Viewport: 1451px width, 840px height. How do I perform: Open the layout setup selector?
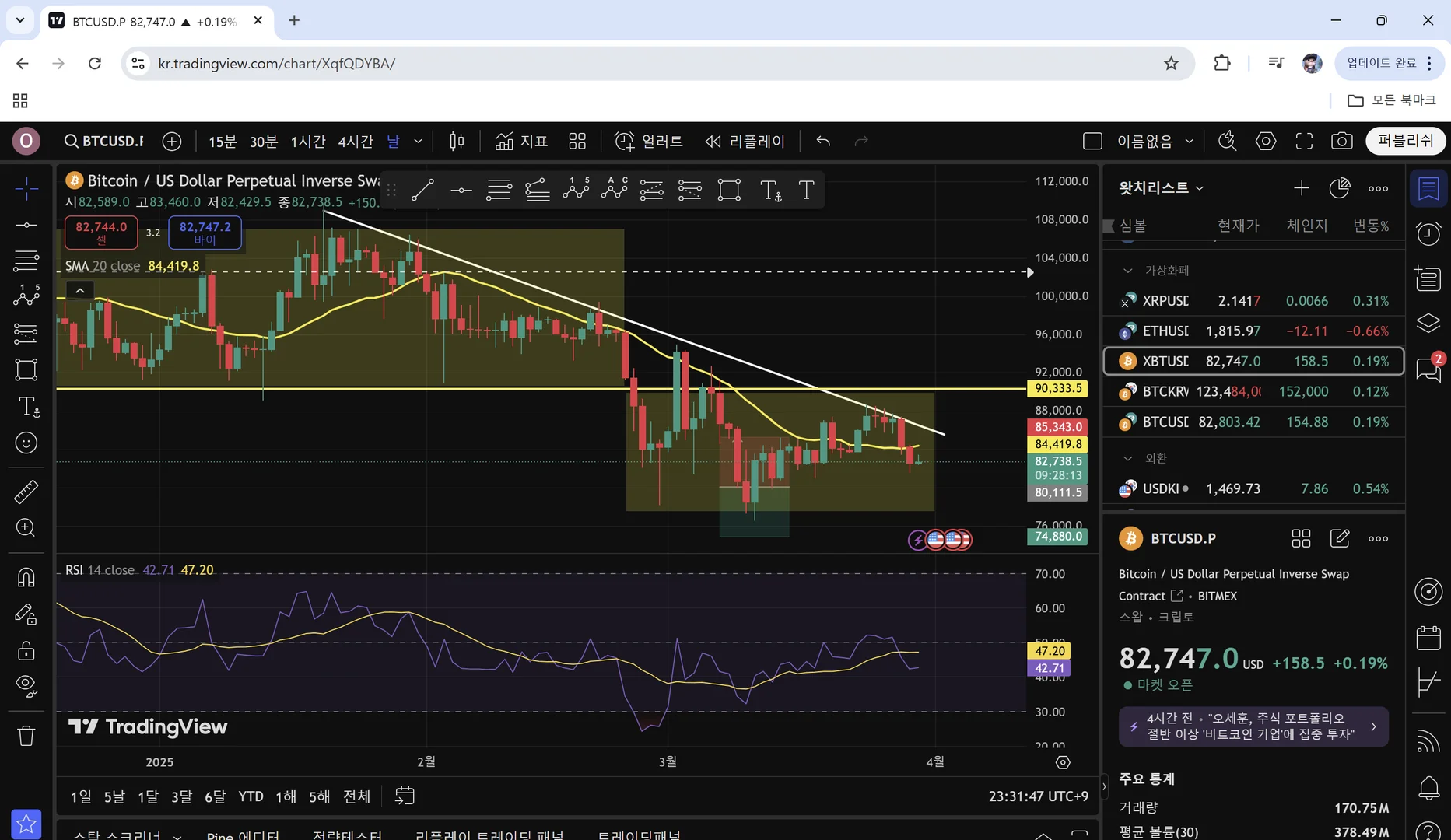(x=1092, y=141)
